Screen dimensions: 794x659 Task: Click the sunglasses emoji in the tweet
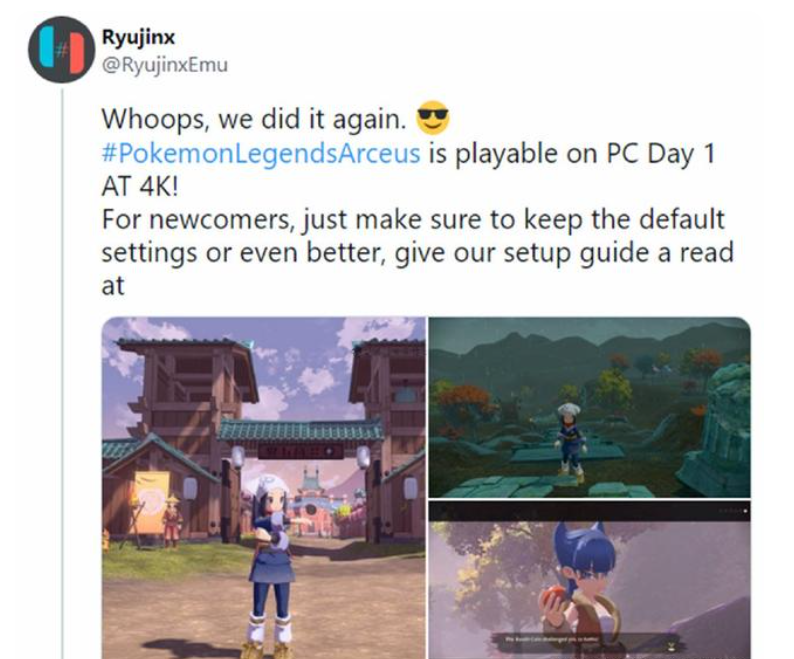432,118
